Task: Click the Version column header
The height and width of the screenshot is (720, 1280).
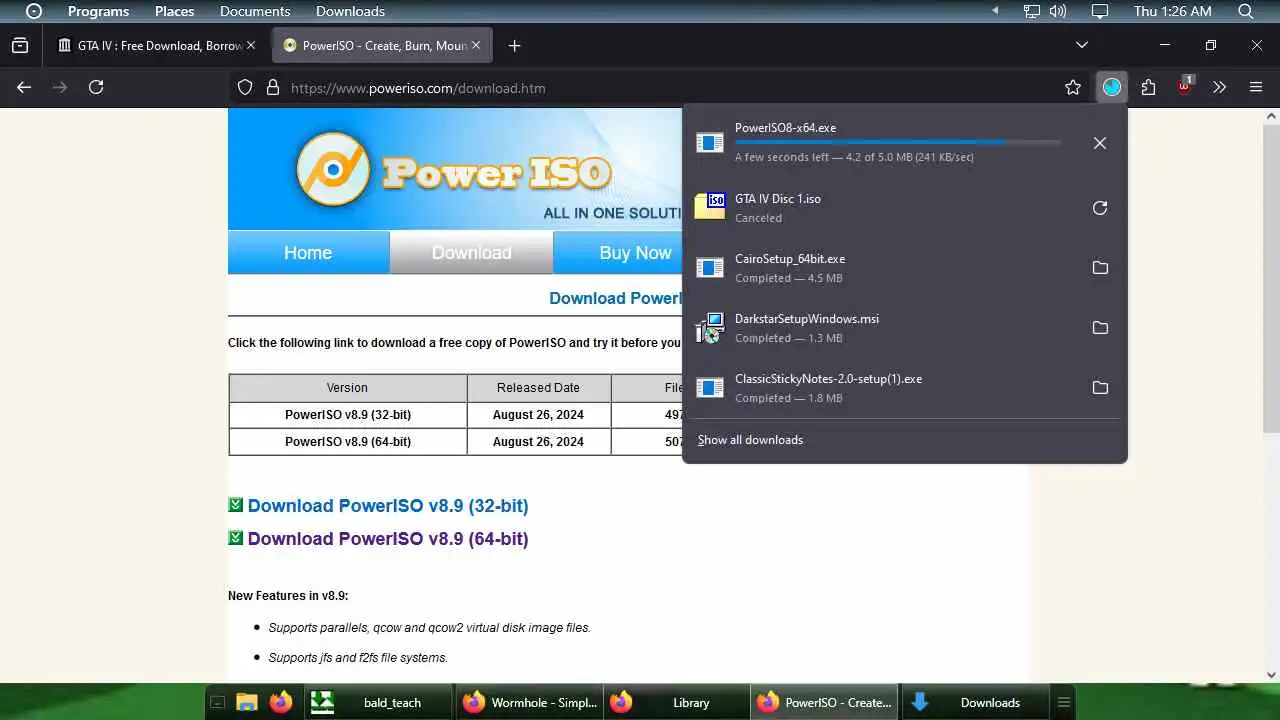Action: click(347, 388)
